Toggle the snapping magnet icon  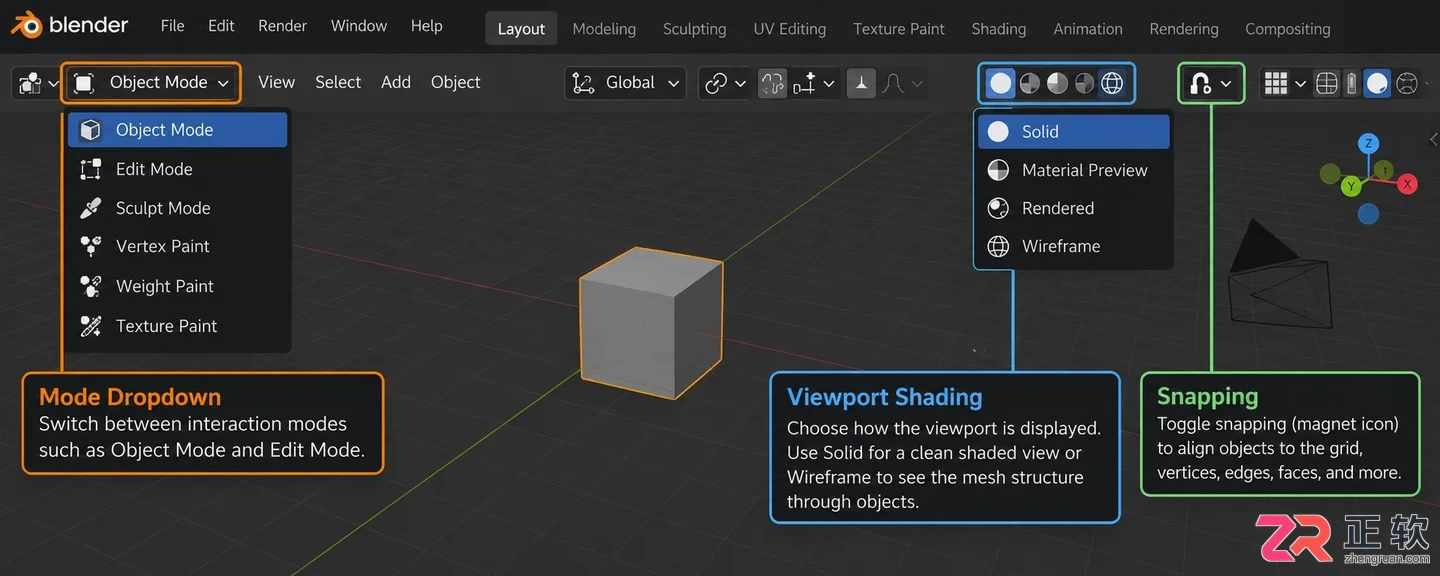click(1201, 84)
